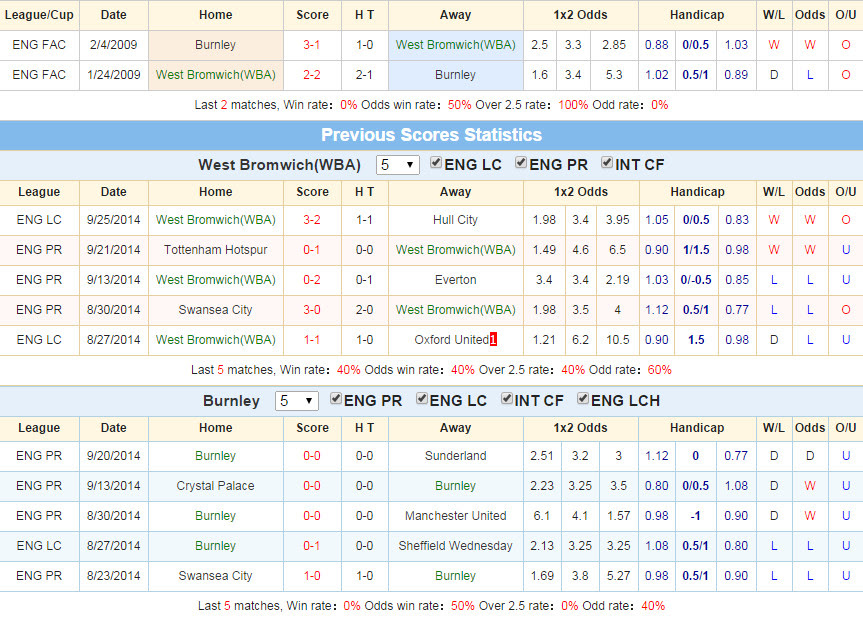Open Sunderland team link
The width and height of the screenshot is (863, 621).
455,456
